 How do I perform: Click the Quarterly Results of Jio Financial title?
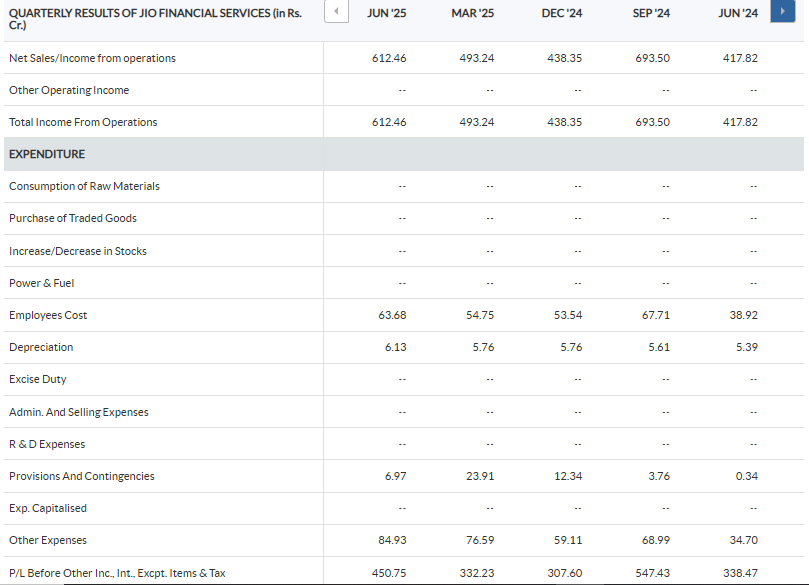pyautogui.click(x=155, y=18)
